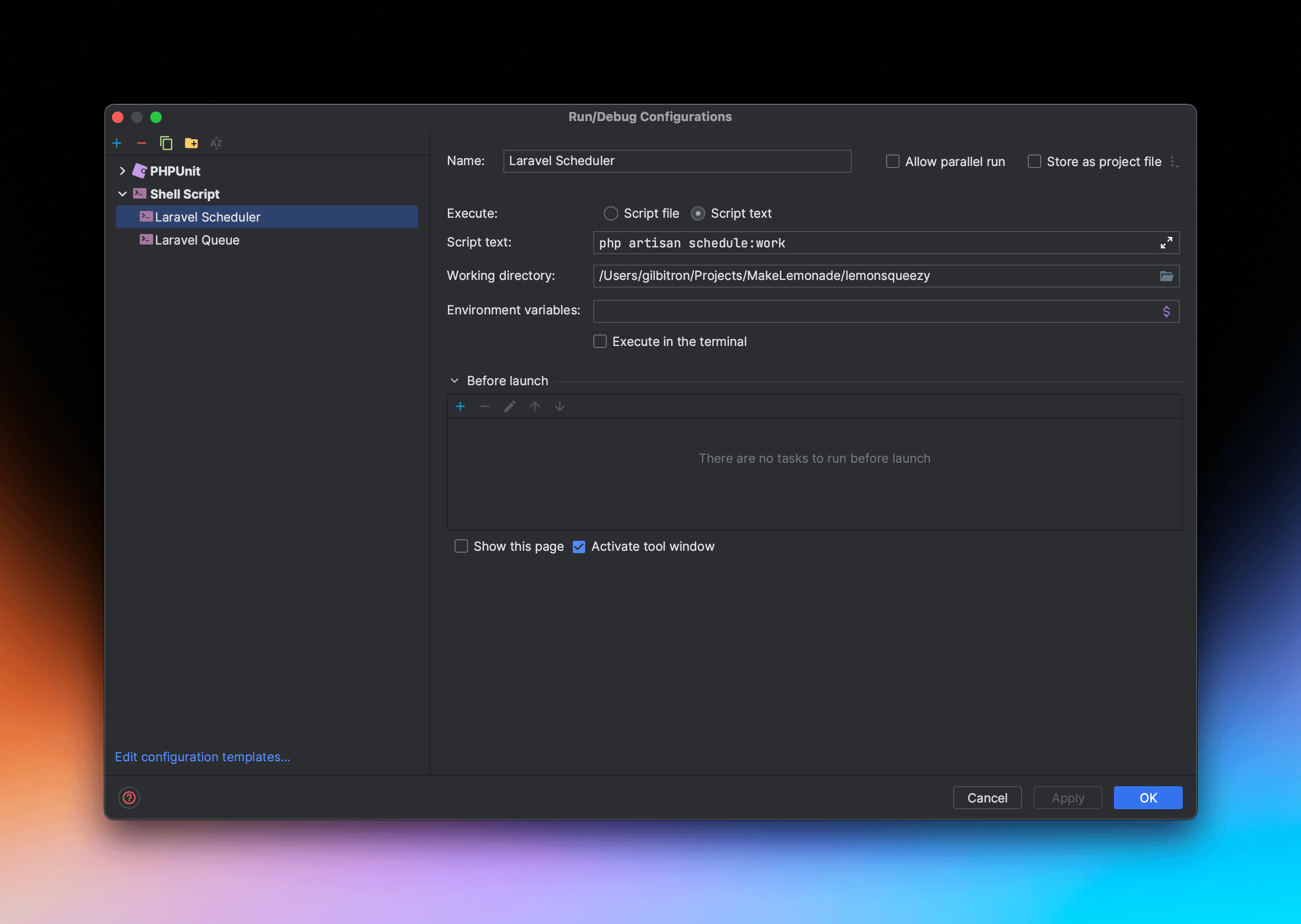Add a before launch task
This screenshot has height=924, width=1301.
461,406
